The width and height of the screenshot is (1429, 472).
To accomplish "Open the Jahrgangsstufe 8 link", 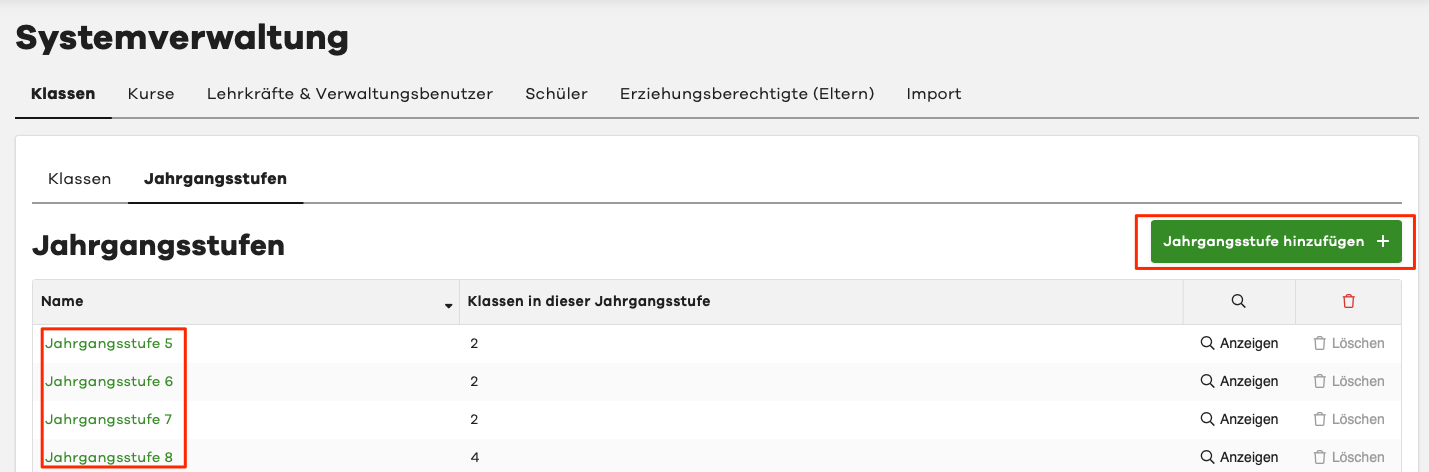I will tap(109, 457).
